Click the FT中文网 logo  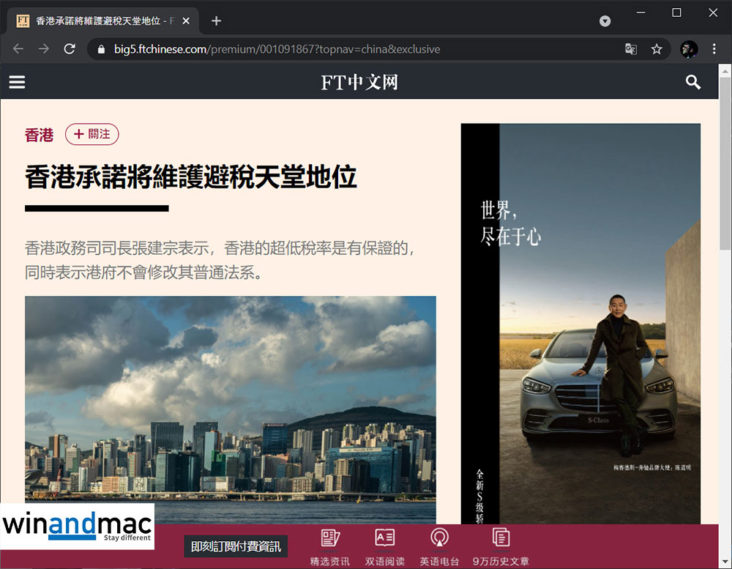tap(359, 82)
